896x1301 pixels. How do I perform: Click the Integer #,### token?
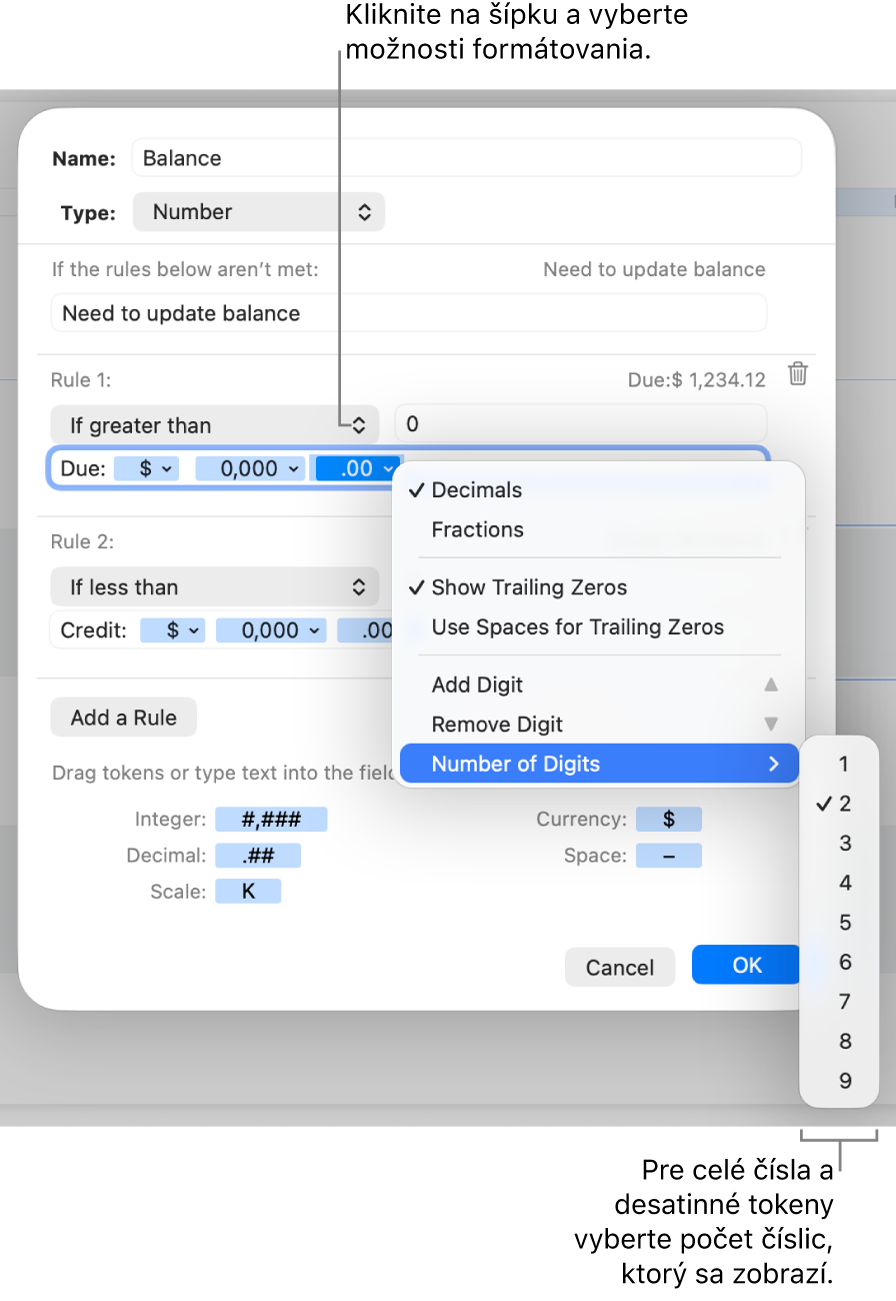(271, 820)
